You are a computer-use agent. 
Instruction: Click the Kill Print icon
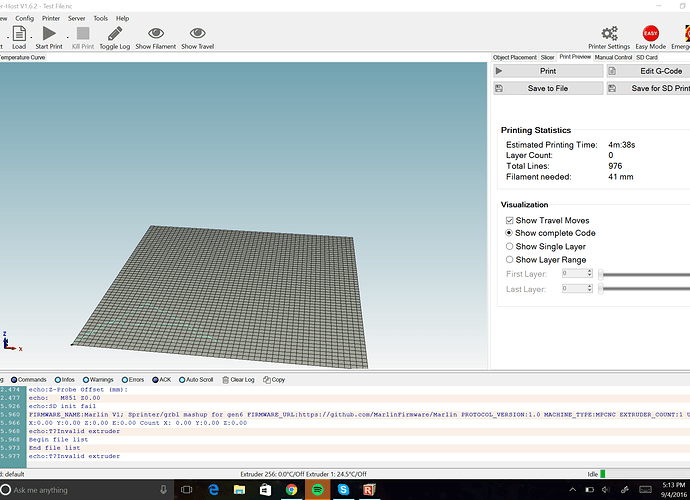(x=83, y=33)
